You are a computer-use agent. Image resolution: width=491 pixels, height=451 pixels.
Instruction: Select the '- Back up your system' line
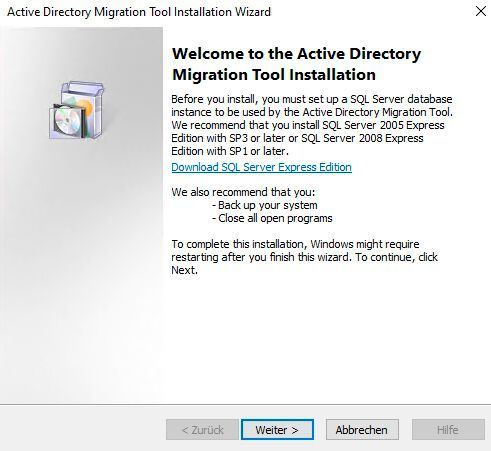pos(265,205)
